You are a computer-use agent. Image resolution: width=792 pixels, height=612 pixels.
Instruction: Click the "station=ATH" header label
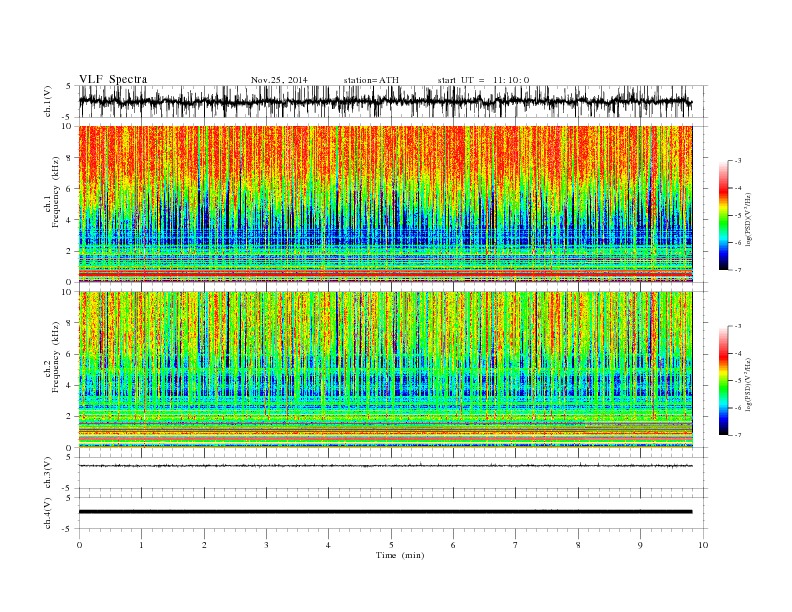click(x=371, y=80)
